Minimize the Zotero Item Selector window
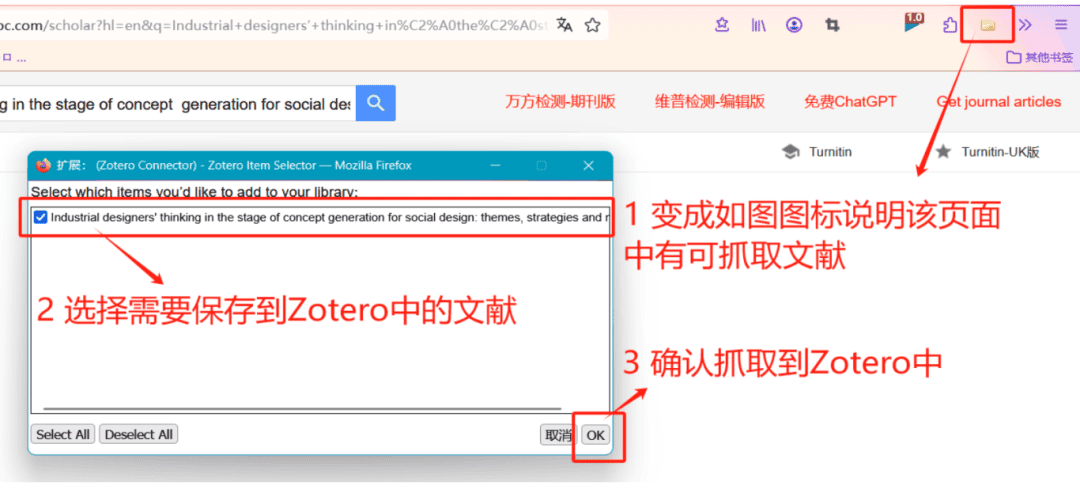This screenshot has height=497, width=1080. pos(496,166)
